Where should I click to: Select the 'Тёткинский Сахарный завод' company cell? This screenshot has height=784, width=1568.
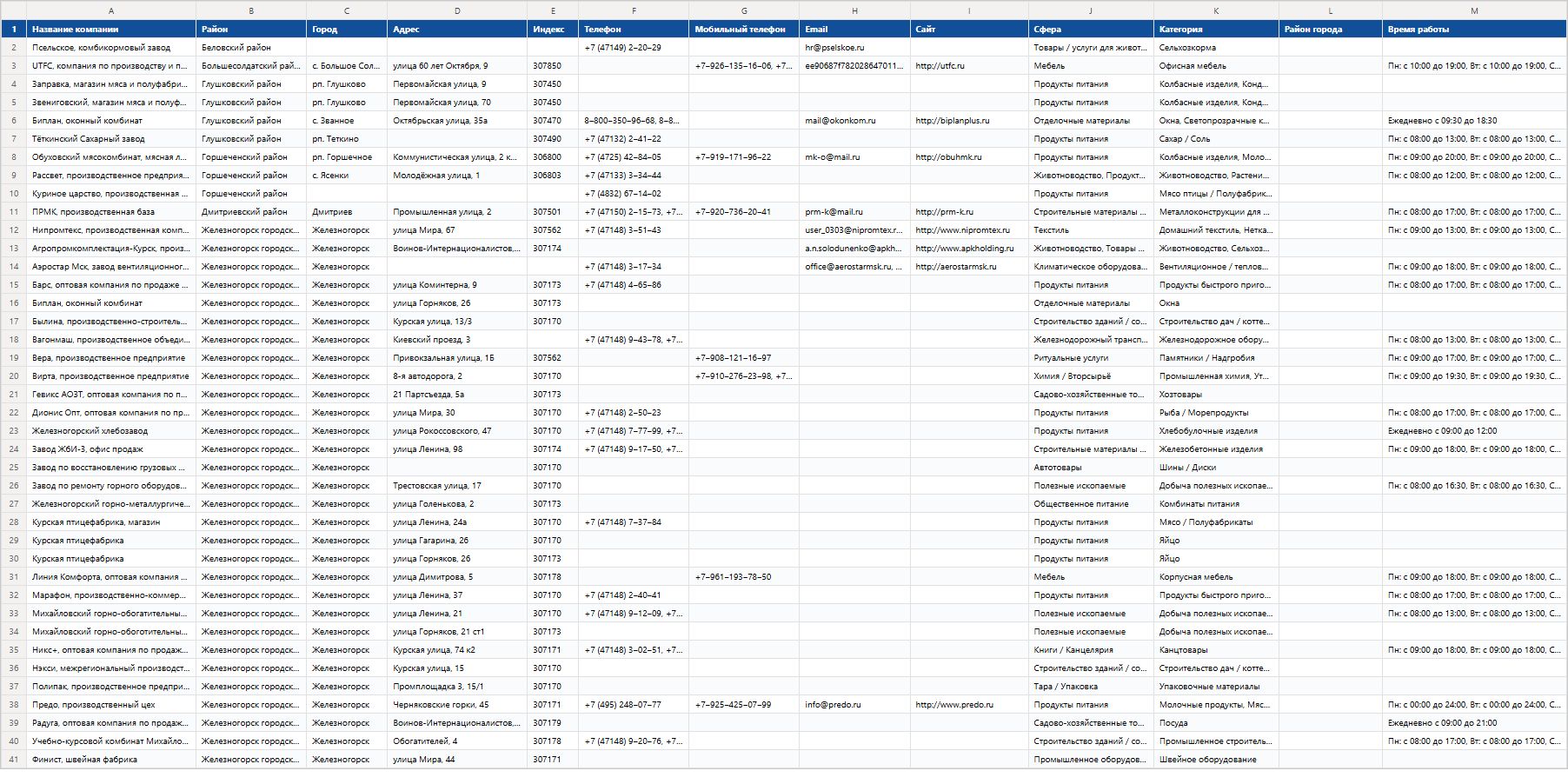[111, 139]
